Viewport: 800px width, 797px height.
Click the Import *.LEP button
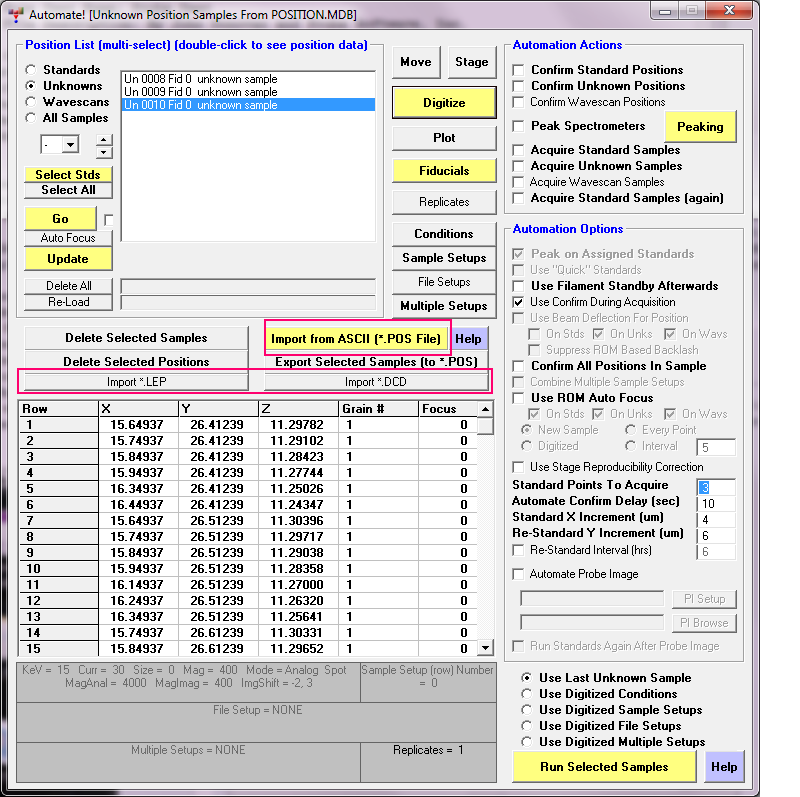point(136,382)
